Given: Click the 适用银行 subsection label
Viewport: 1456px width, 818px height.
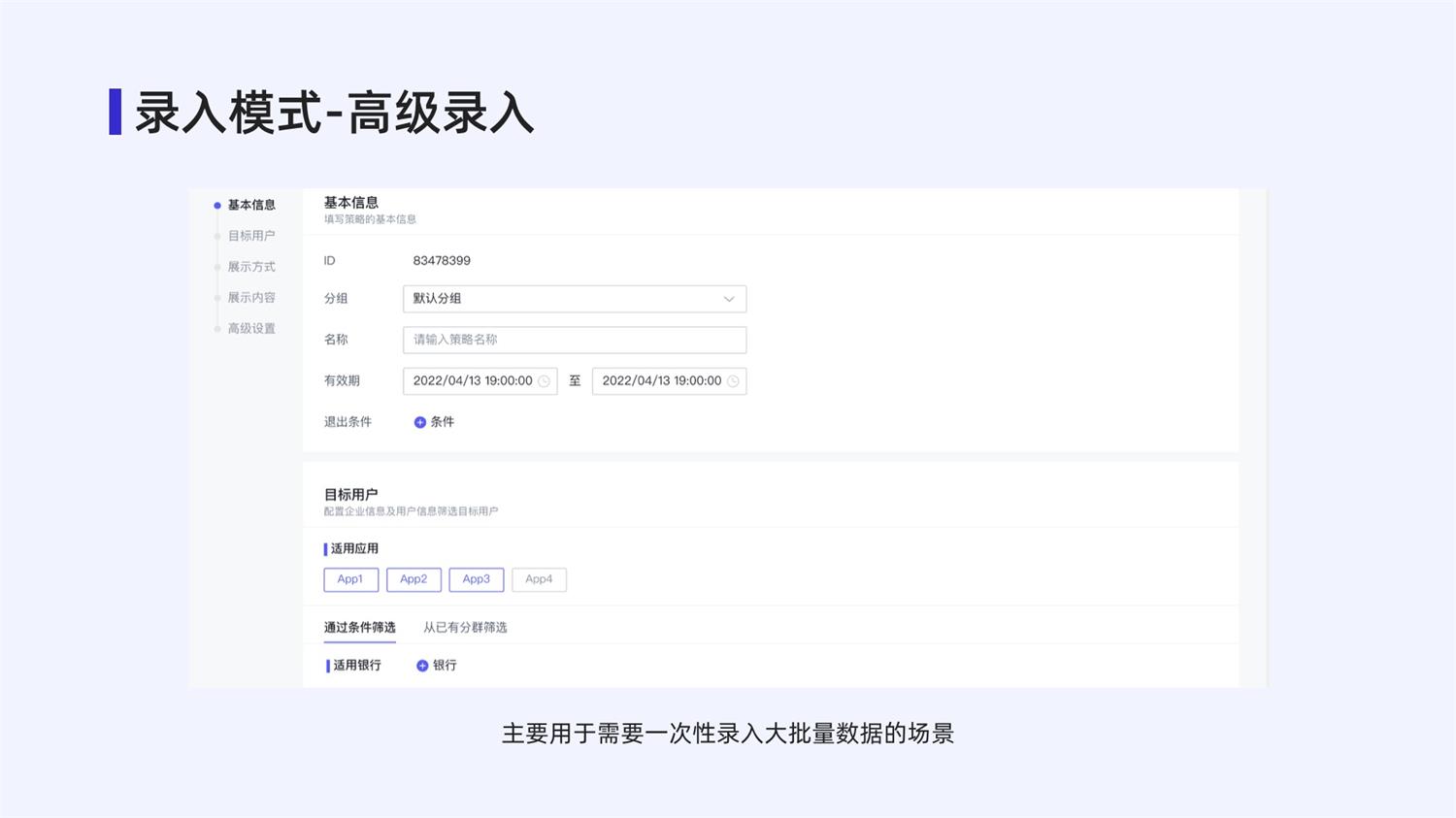Looking at the screenshot, I should coord(357,666).
